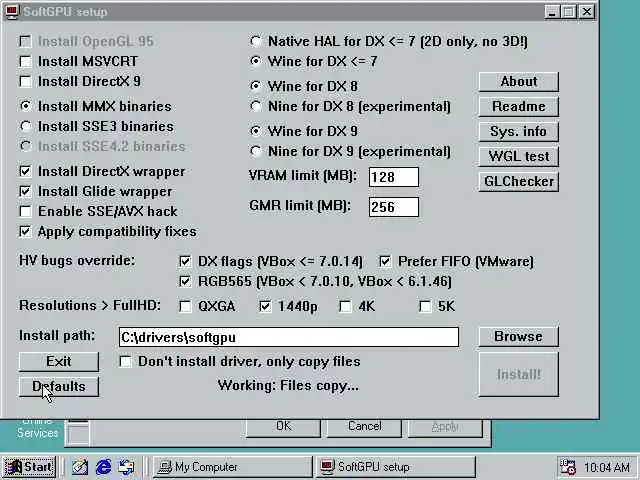Check Don't install driver, only copy files
This screenshot has height=480, width=640.
[125, 362]
